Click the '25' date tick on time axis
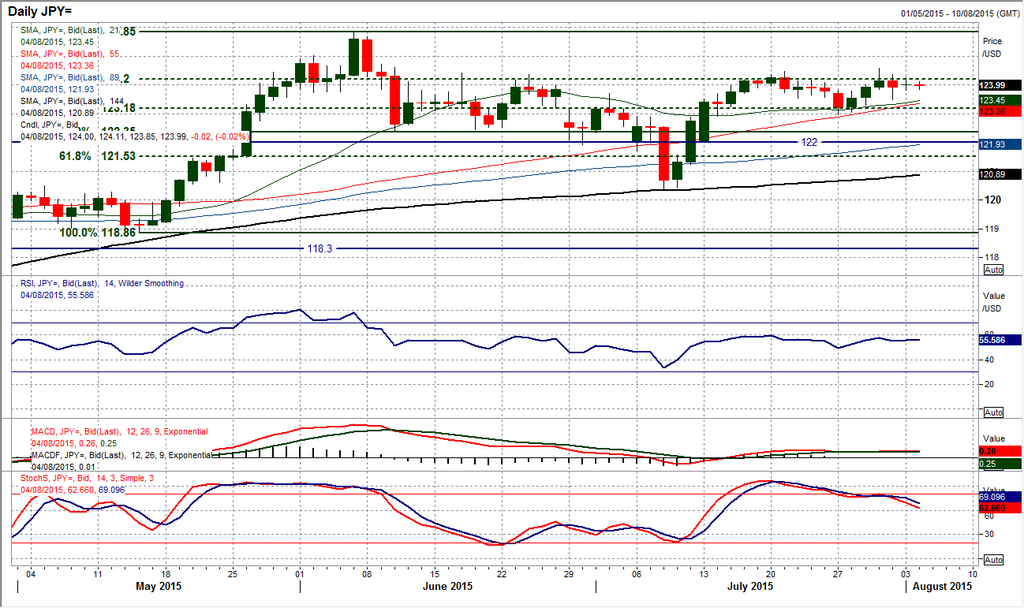The image size is (1024, 608). [232, 574]
